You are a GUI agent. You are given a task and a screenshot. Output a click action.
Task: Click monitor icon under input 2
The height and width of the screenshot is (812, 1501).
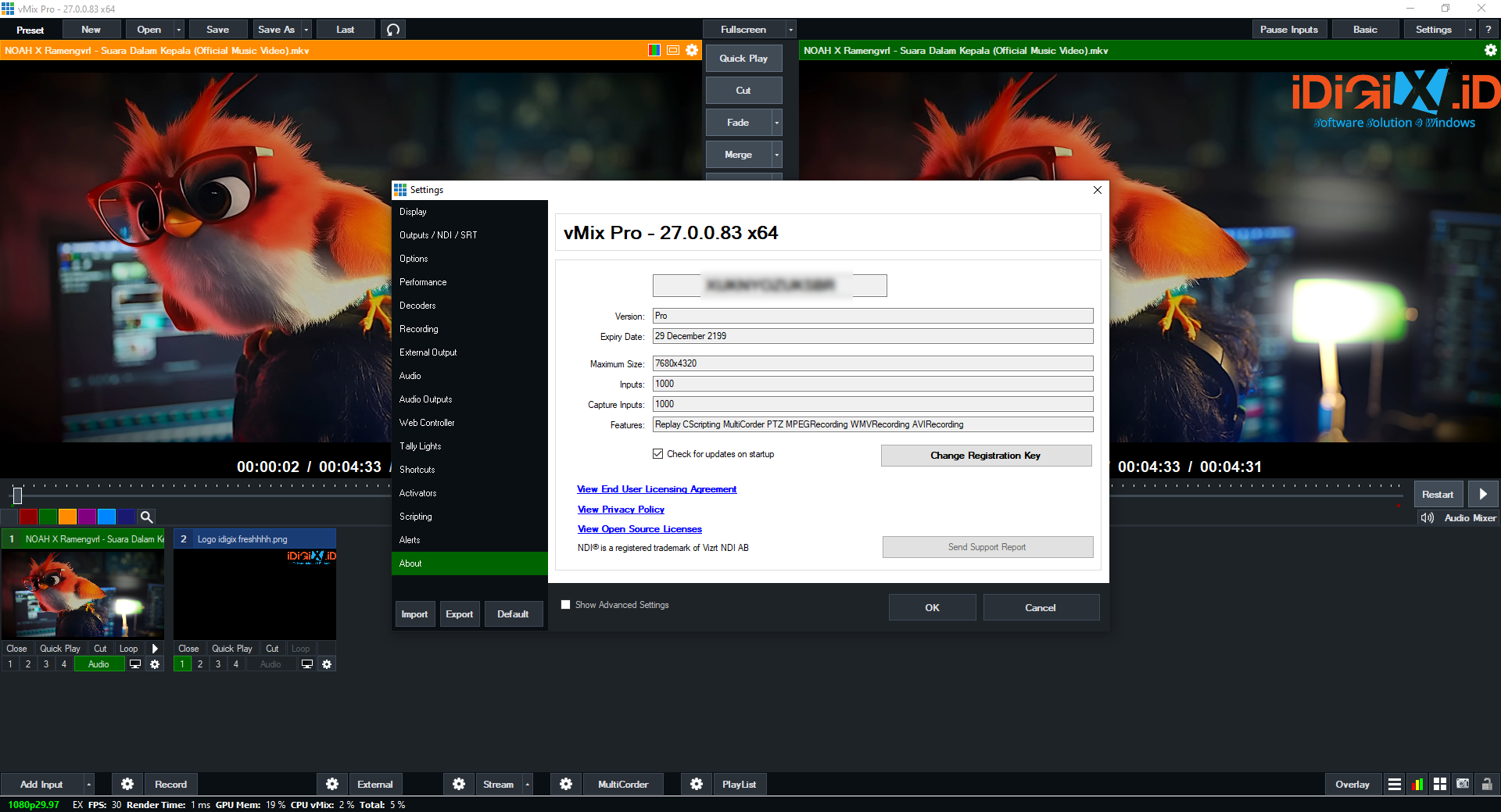307,664
